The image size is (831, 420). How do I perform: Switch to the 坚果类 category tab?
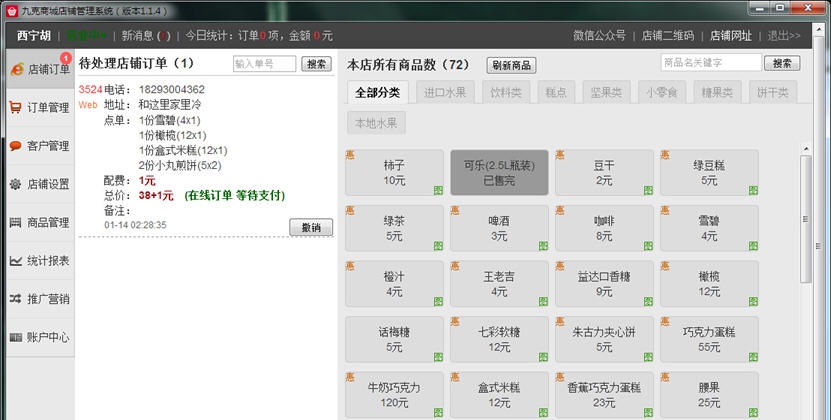point(606,92)
